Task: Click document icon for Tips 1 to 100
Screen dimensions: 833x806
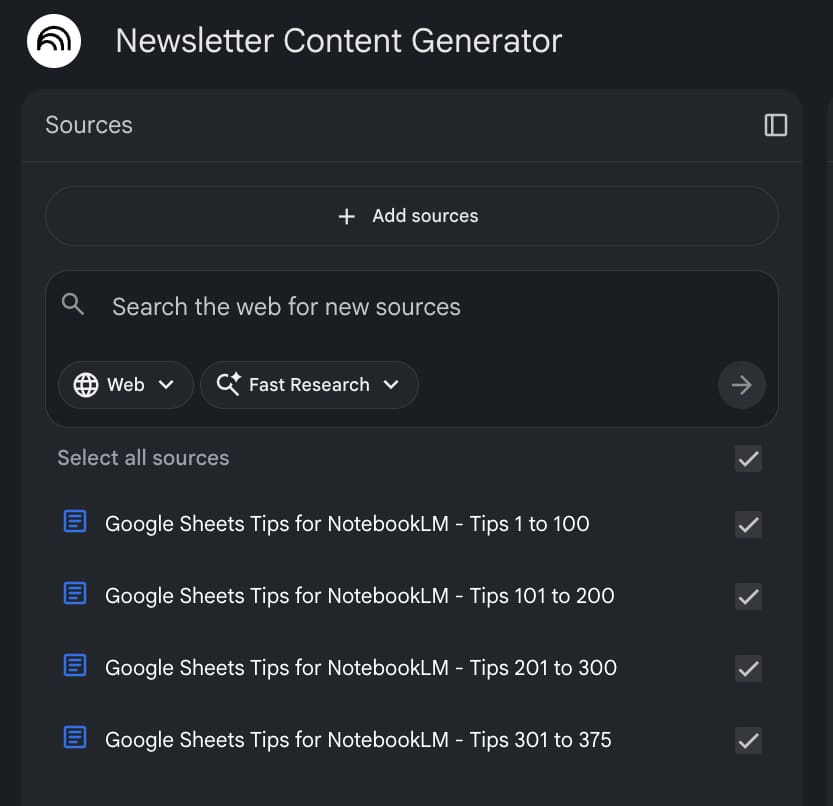Action: 75,522
